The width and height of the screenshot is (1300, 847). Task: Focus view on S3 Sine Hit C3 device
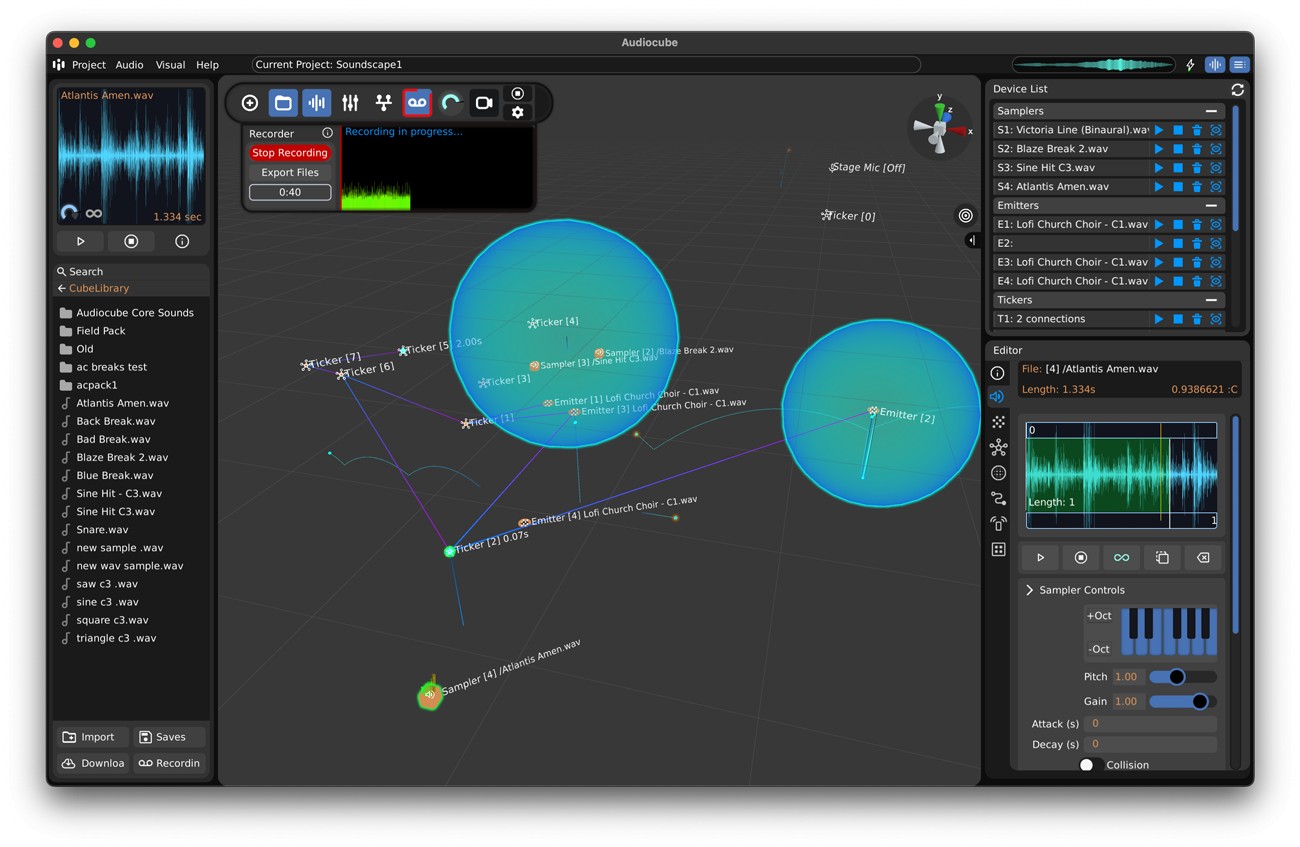pyautogui.click(x=1216, y=168)
